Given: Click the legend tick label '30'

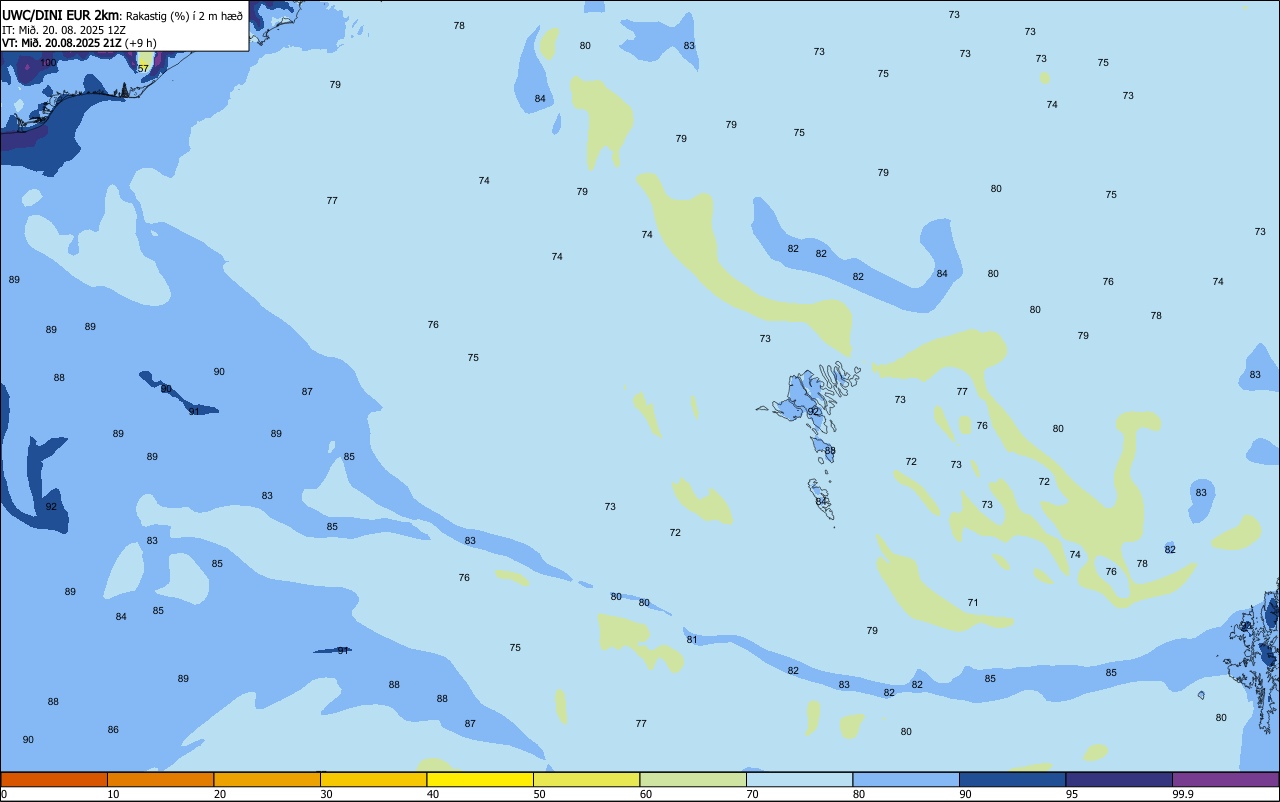Looking at the screenshot, I should pyautogui.click(x=326, y=795).
